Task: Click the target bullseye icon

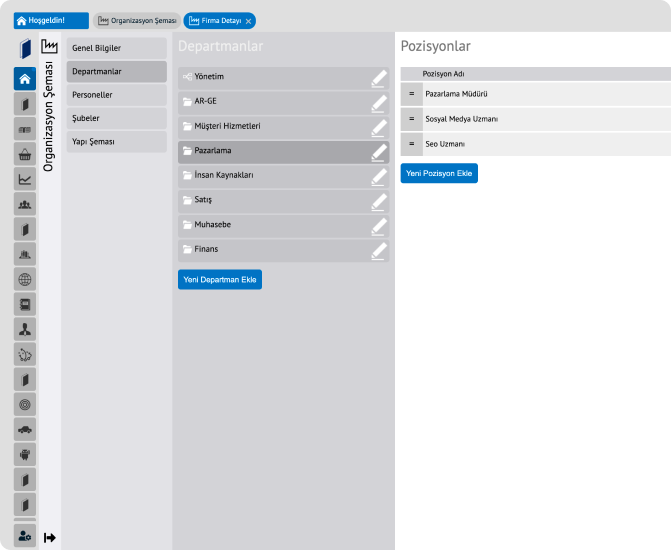Action: click(25, 404)
